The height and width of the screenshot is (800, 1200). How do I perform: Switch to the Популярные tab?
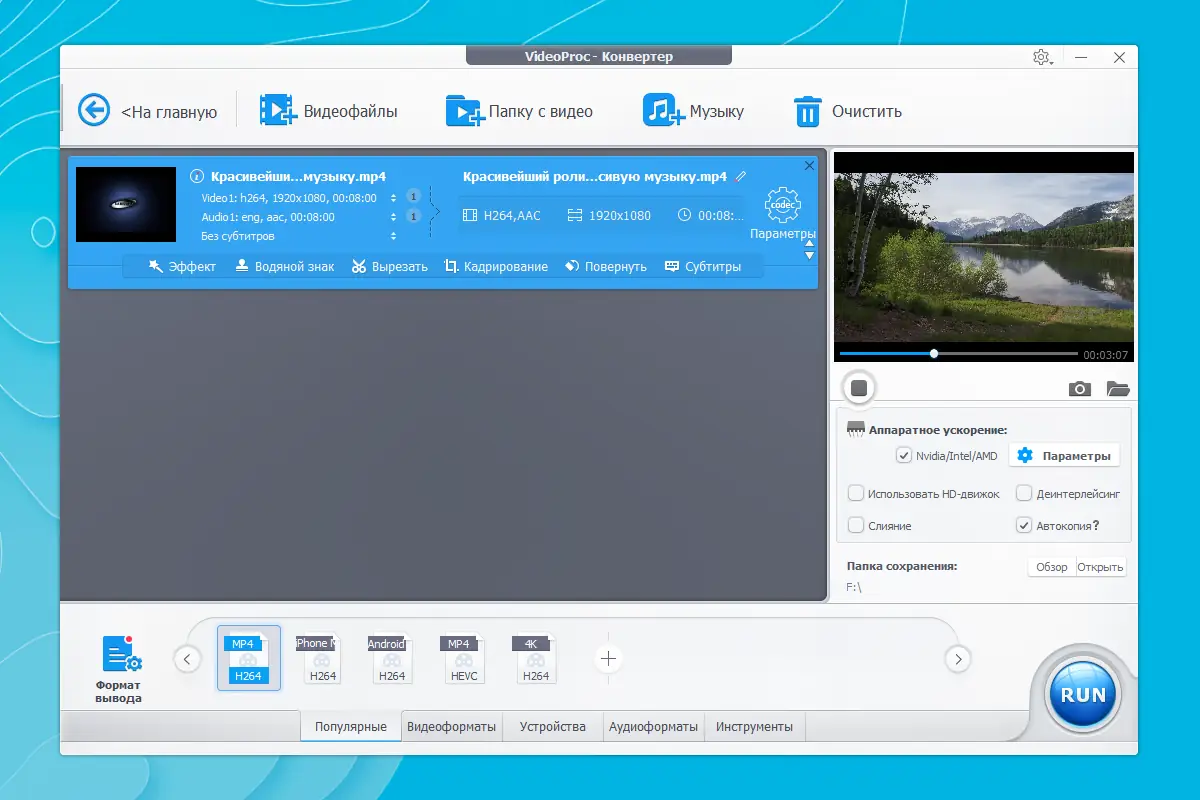pos(351,727)
